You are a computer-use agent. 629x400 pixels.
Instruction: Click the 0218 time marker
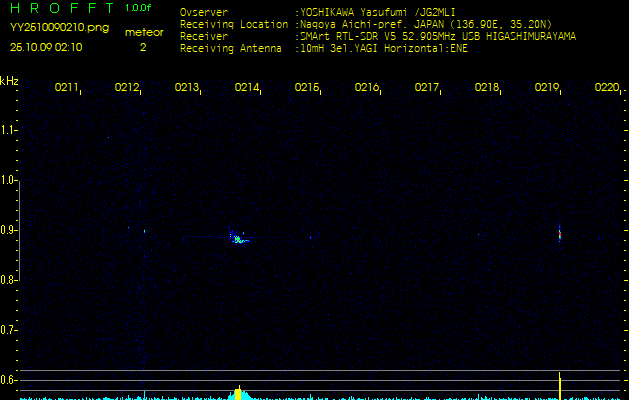click(486, 87)
